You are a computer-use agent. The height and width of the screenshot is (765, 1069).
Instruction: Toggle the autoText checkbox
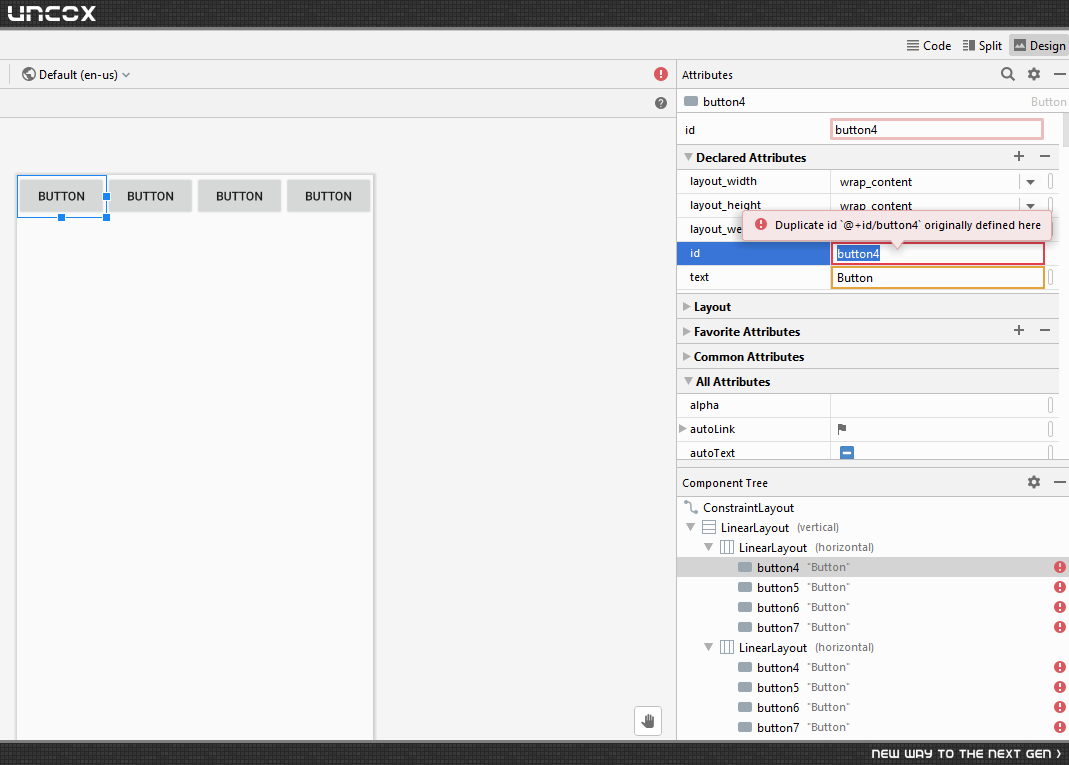click(847, 453)
